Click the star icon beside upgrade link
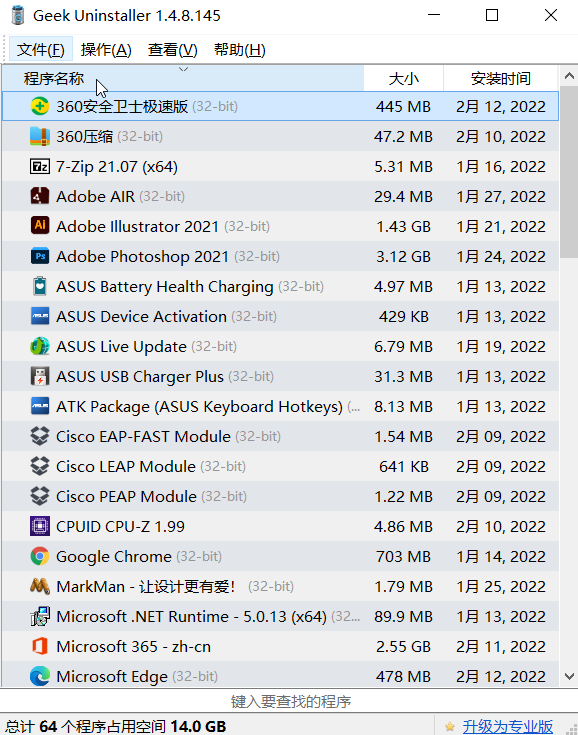This screenshot has width=578, height=735. click(x=450, y=727)
